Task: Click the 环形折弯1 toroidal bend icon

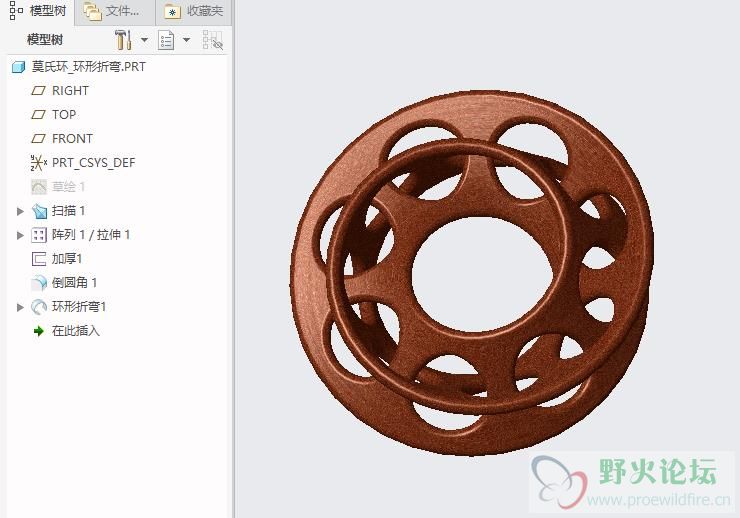Action: tap(39, 307)
